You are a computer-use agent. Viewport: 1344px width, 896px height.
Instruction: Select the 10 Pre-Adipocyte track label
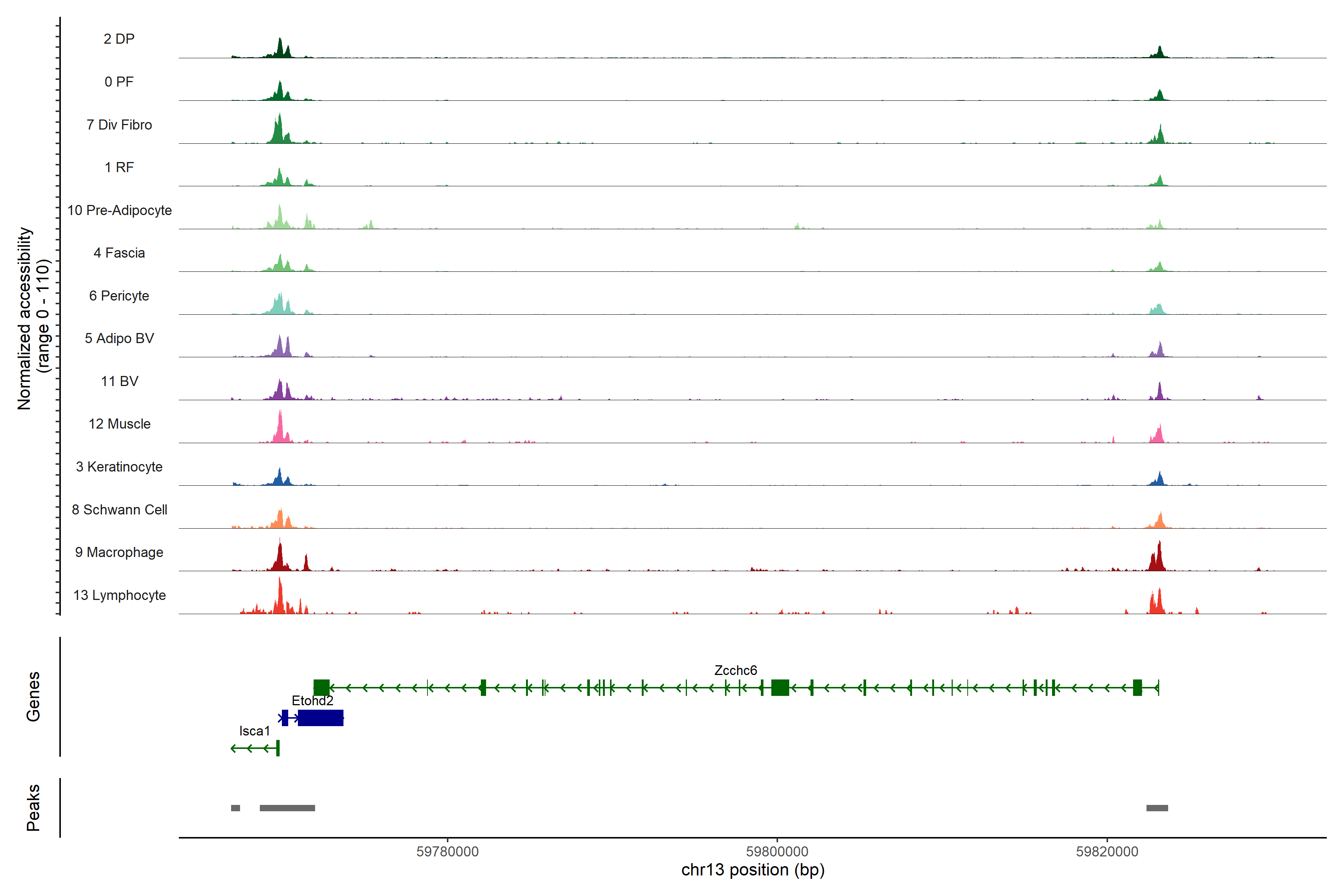pyautogui.click(x=119, y=210)
